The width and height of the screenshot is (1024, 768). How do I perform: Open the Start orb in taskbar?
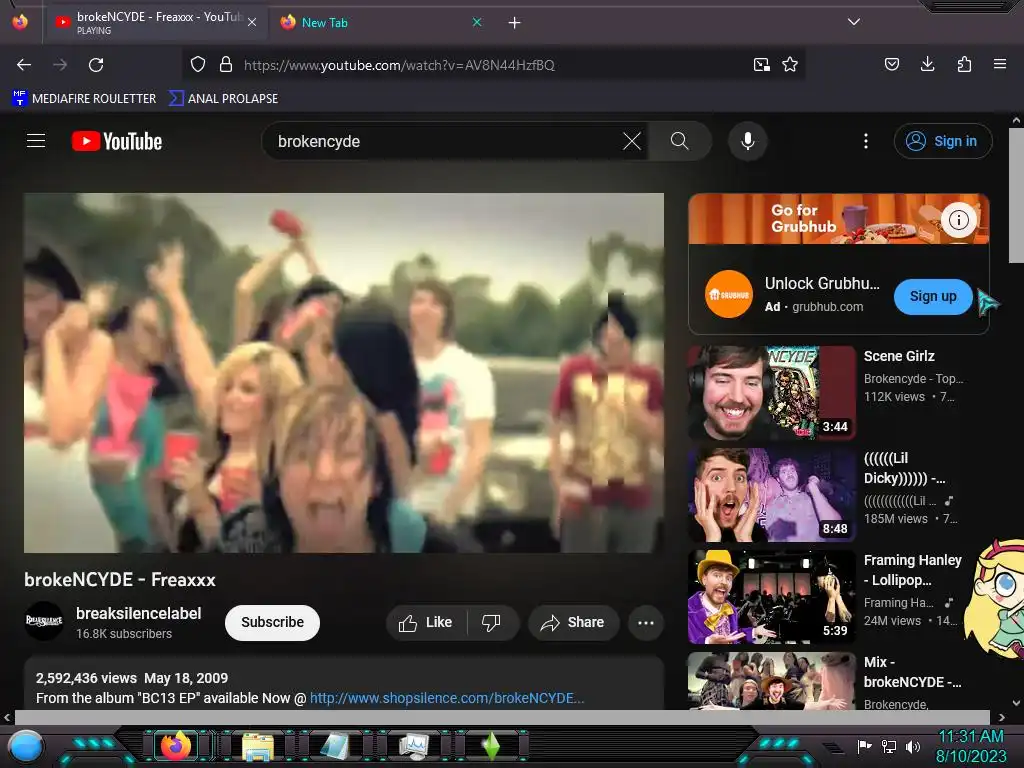pyautogui.click(x=25, y=746)
